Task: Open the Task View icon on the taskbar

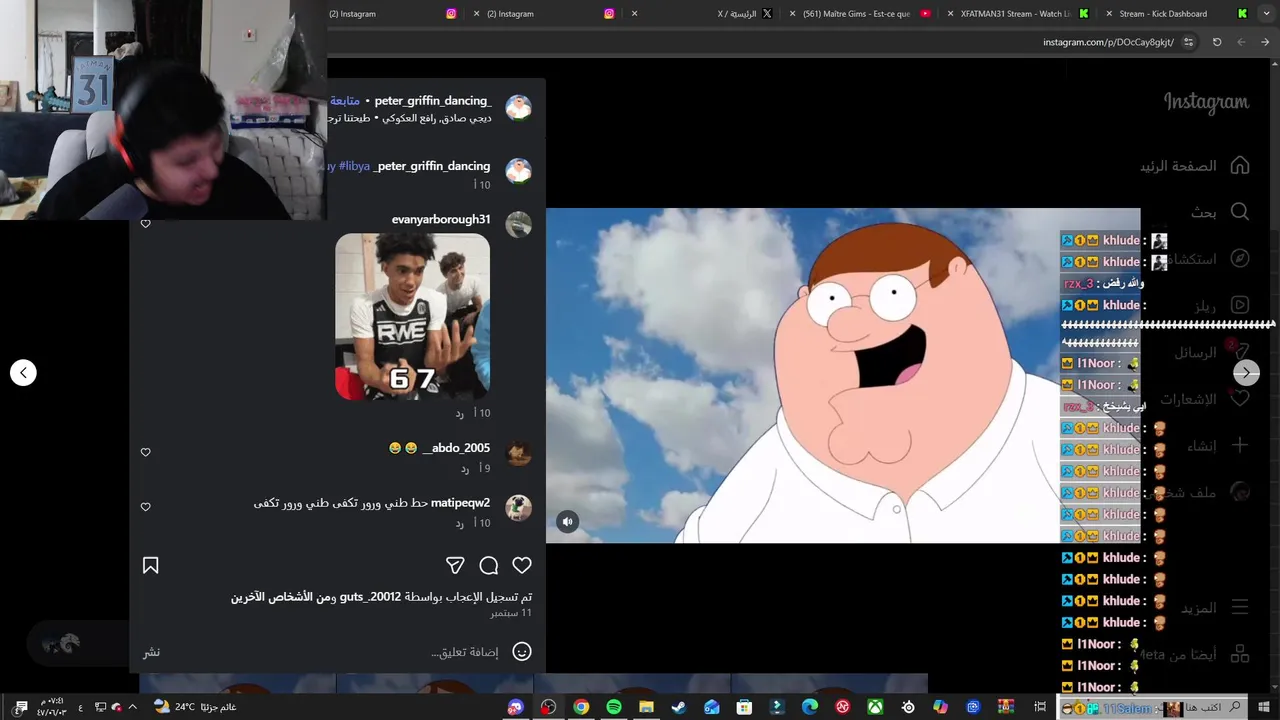Action: (1040, 707)
